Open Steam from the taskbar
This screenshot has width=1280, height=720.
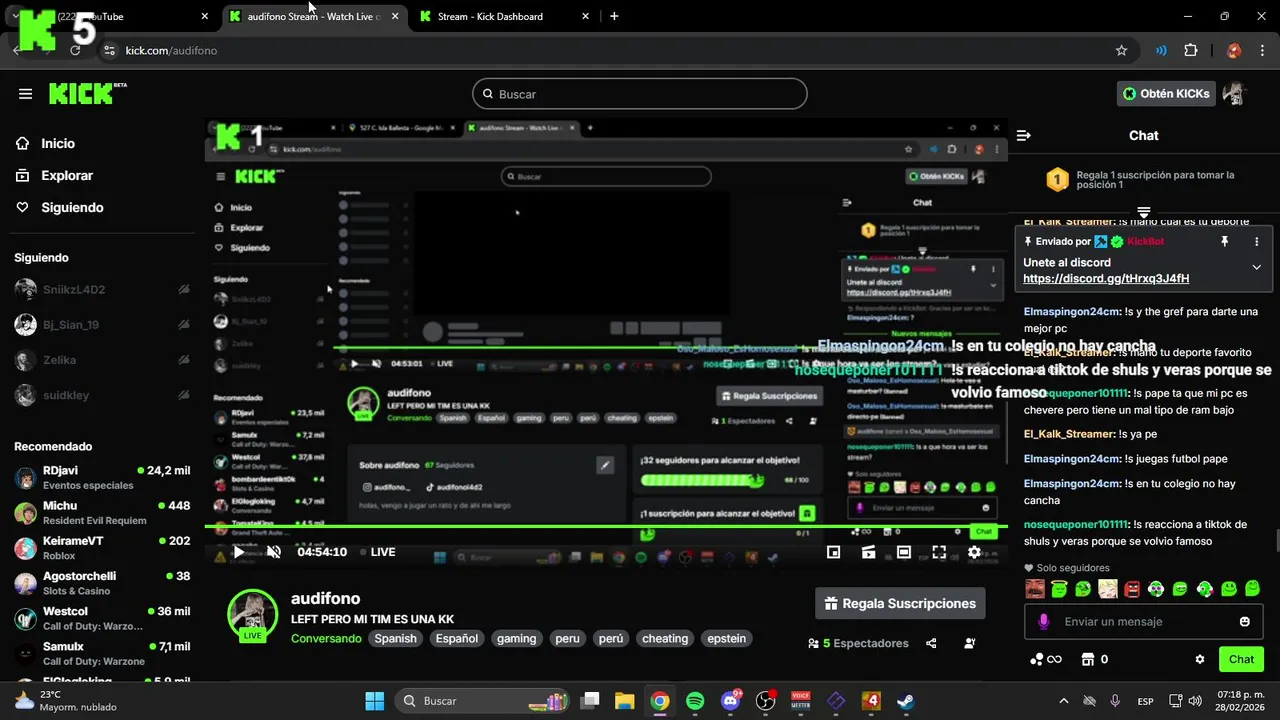tap(906, 701)
